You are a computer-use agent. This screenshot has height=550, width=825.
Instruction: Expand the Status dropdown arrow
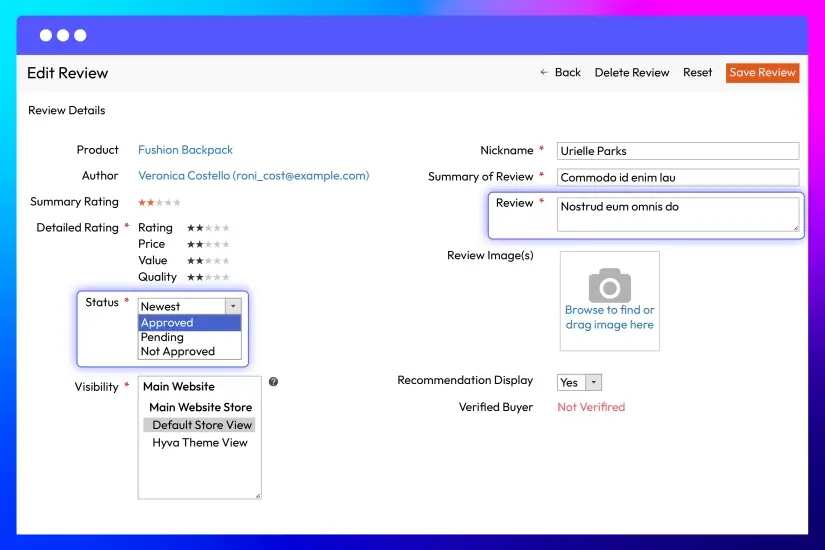pos(233,306)
